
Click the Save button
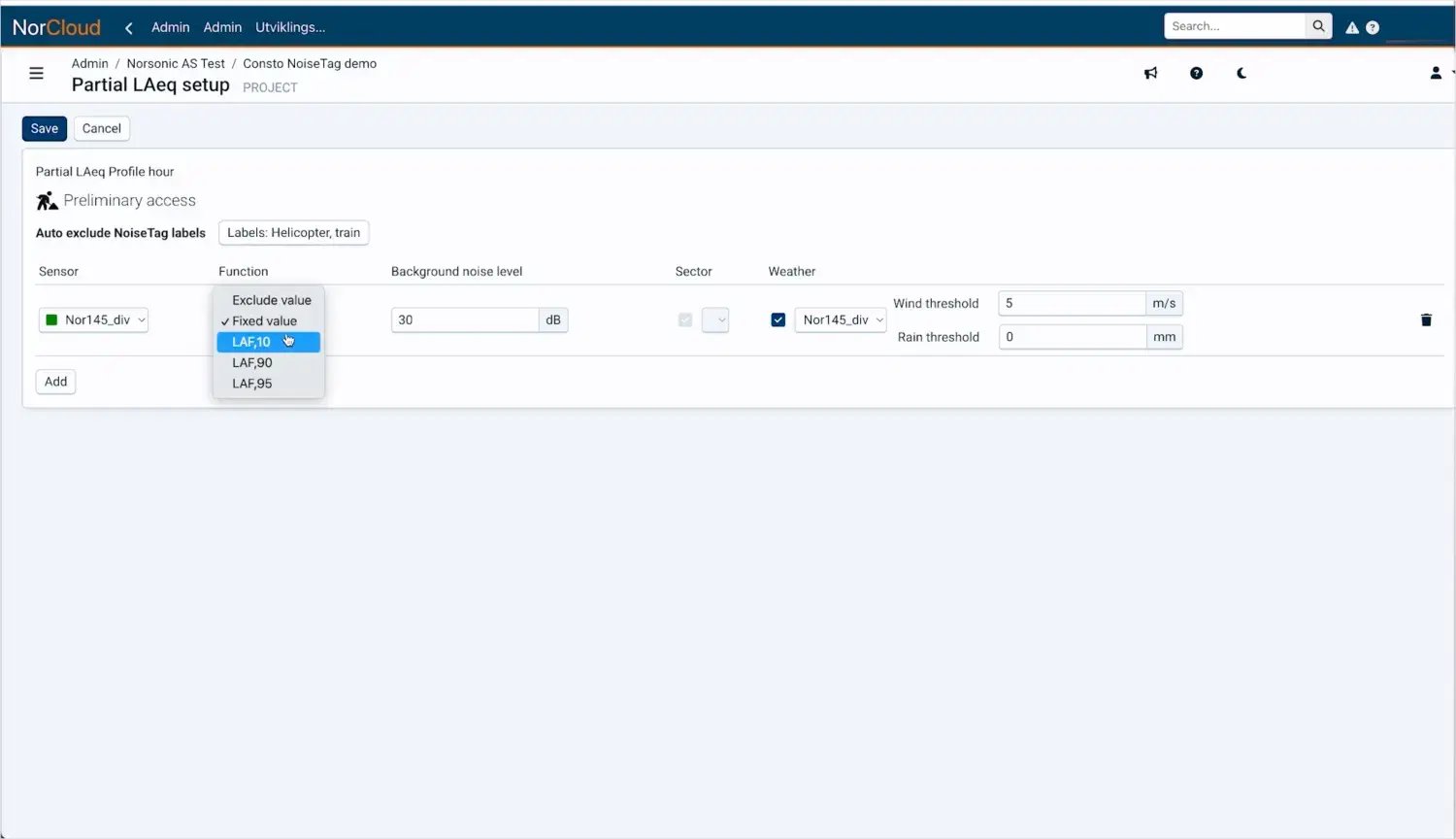[45, 128]
